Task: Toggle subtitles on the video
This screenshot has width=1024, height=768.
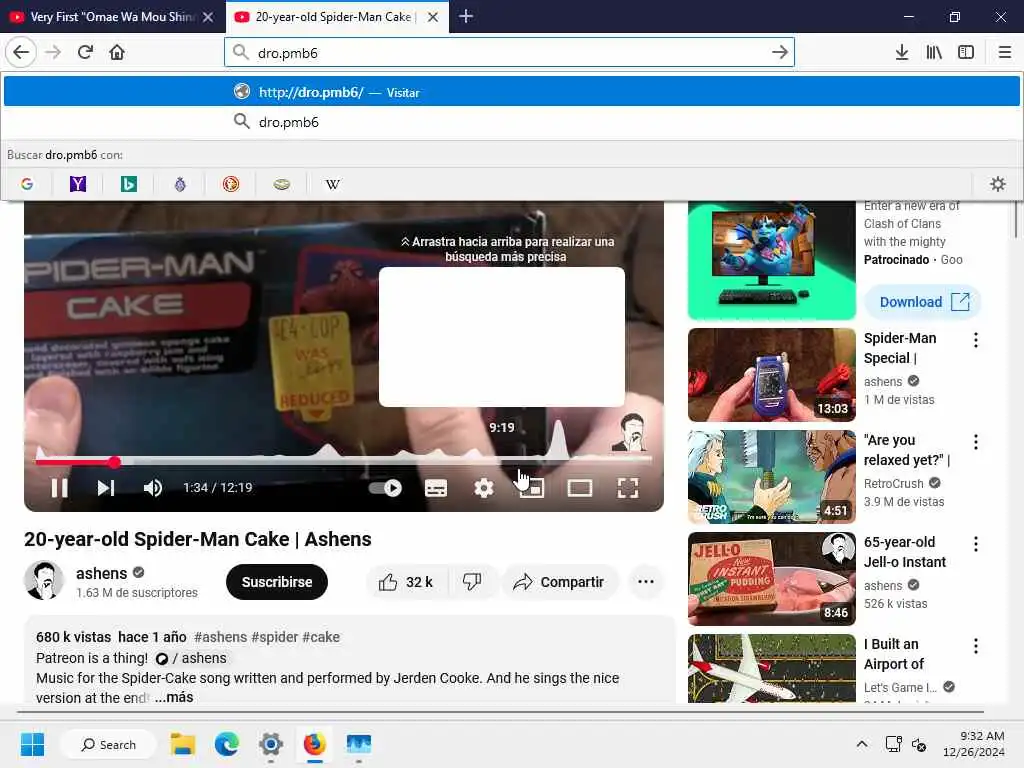Action: 436,488
